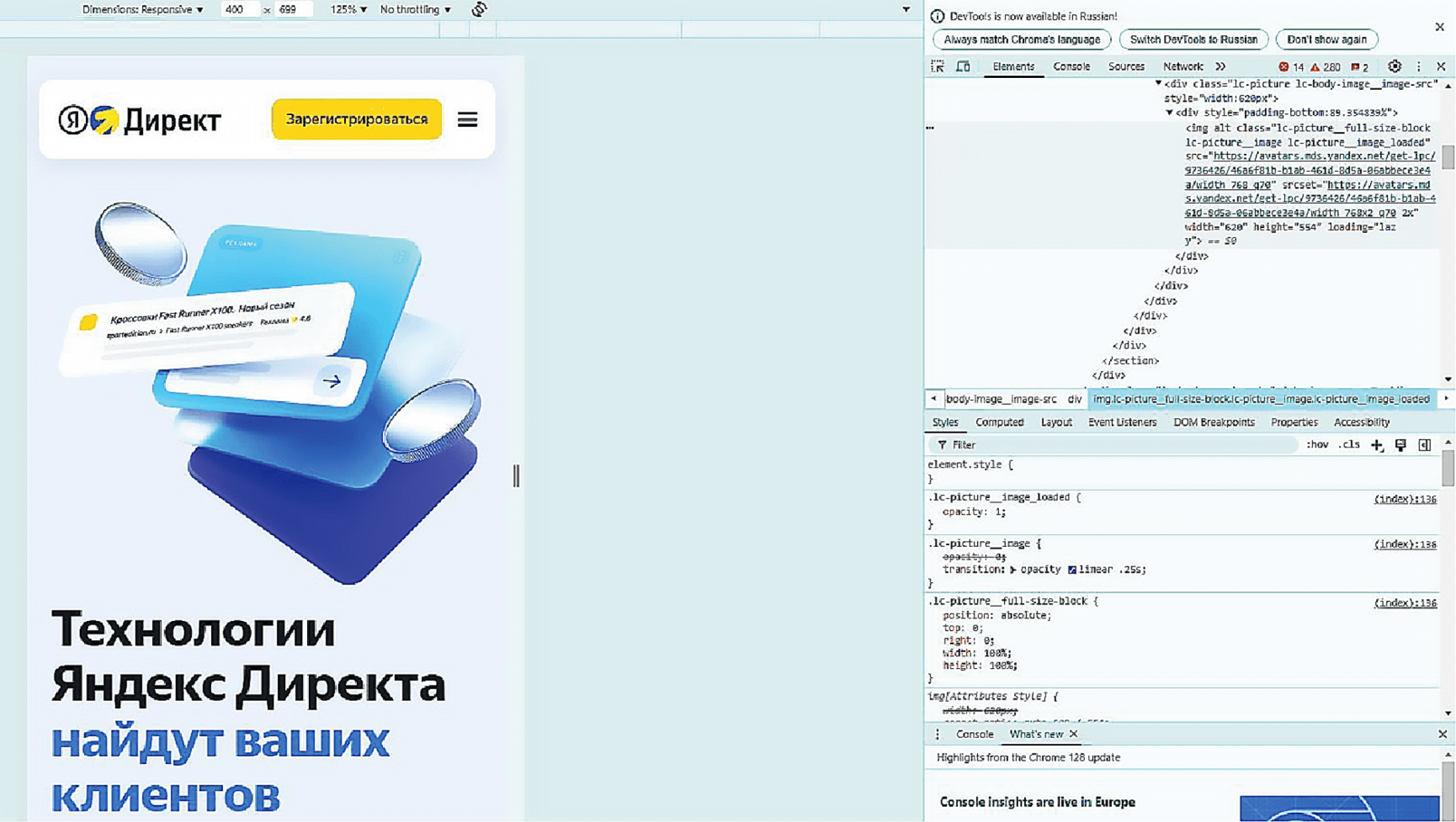This screenshot has height=822, width=1456.
Task: Open the console drawer three-dot menu
Action: [937, 734]
